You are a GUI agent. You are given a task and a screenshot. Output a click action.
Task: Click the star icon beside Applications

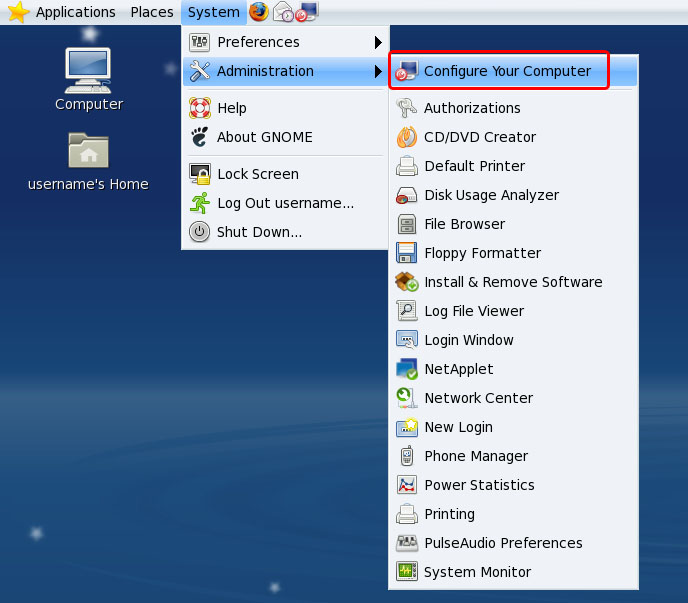coord(18,12)
